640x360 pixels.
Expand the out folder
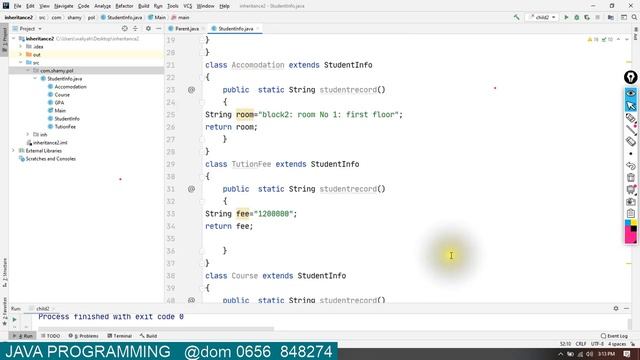[x=21, y=54]
